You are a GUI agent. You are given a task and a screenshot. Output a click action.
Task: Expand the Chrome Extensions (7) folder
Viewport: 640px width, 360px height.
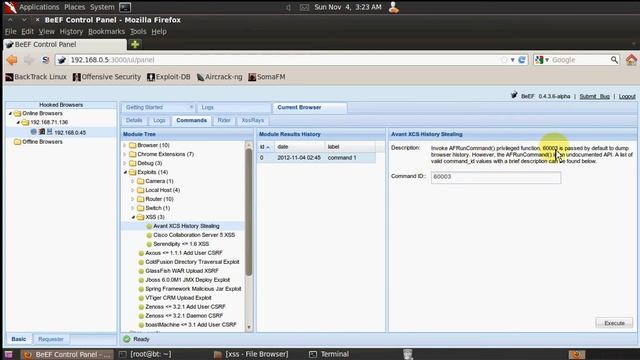tap(125, 154)
